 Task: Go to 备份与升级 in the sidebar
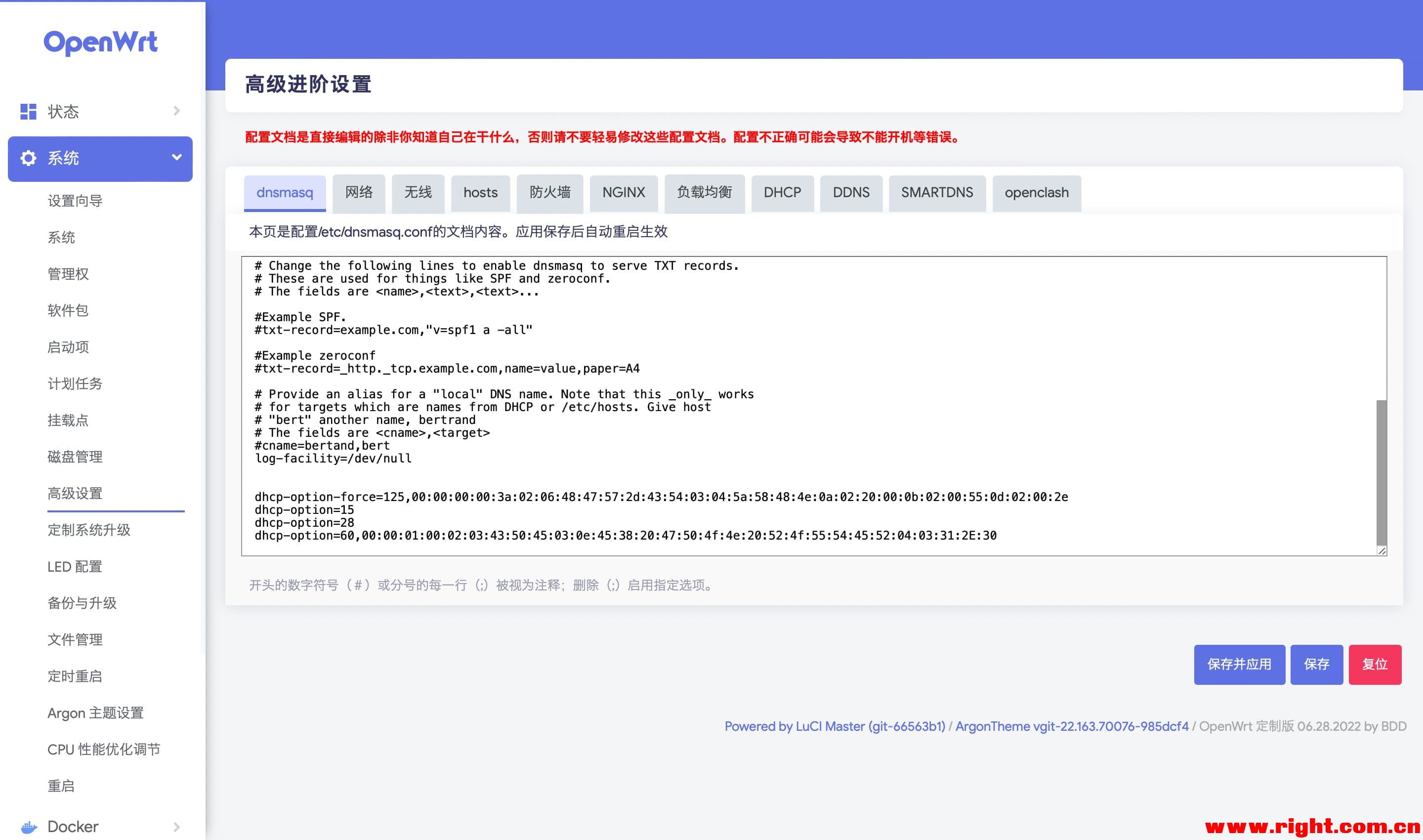click(82, 603)
